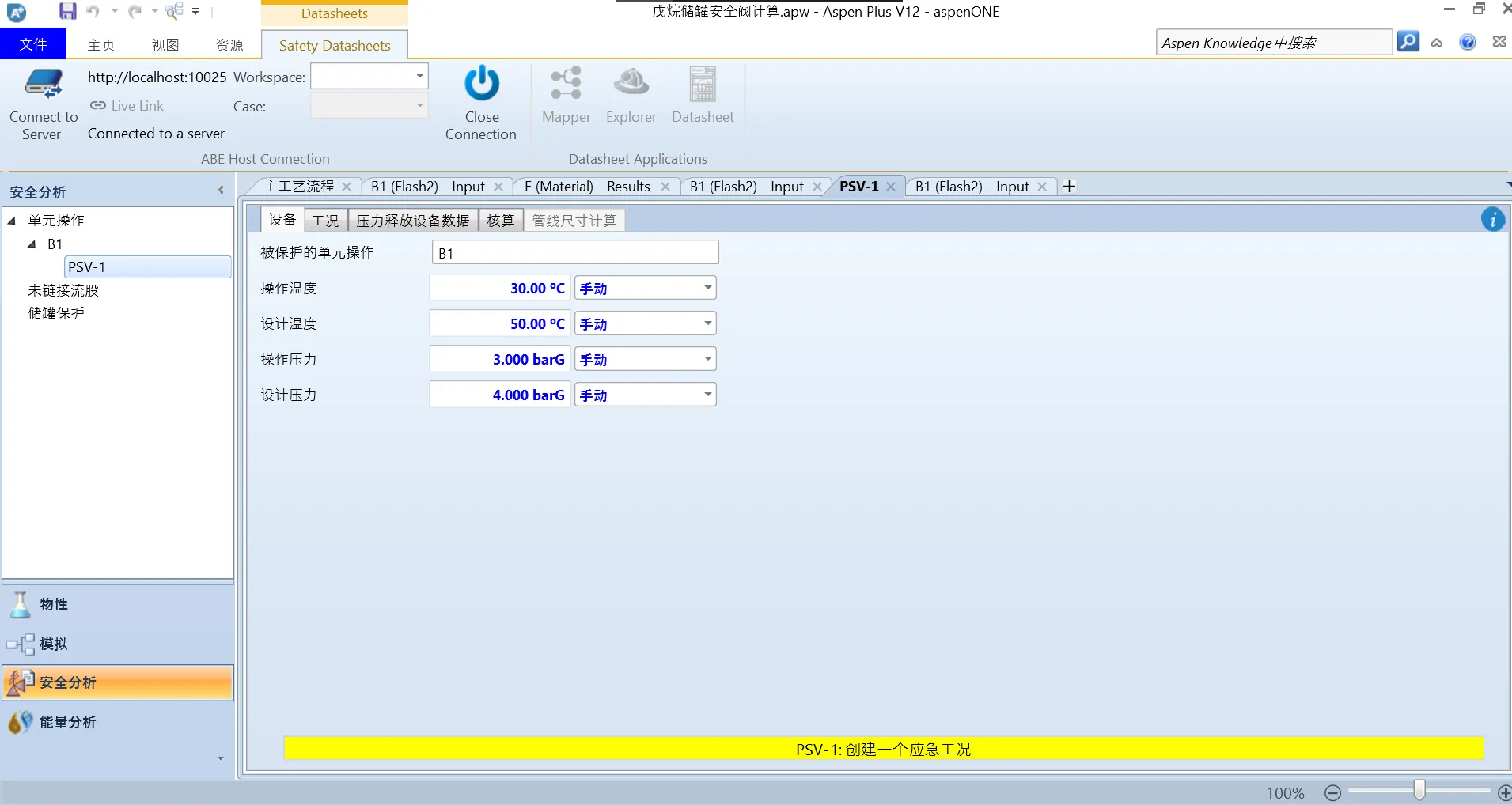The height and width of the screenshot is (805, 1512).
Task: Click the Aspen Knowledge search magnifier icon
Action: coord(1408,42)
